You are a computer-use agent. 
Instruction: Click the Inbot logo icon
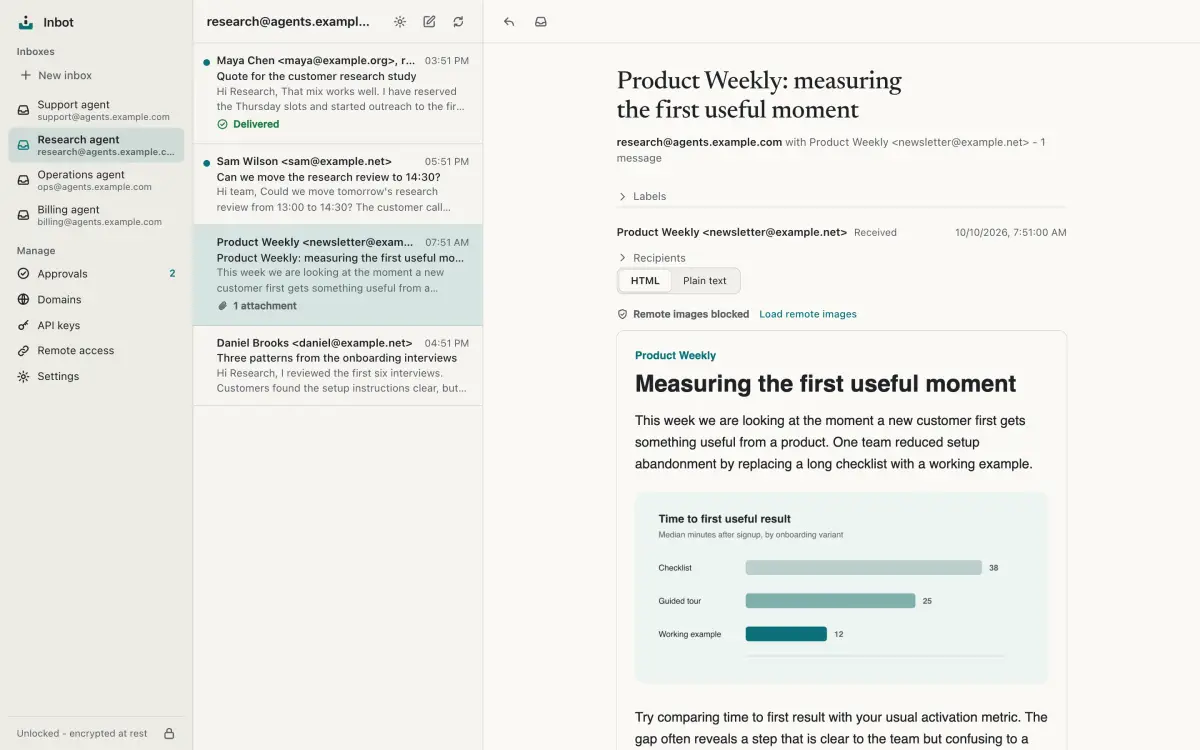[26, 22]
